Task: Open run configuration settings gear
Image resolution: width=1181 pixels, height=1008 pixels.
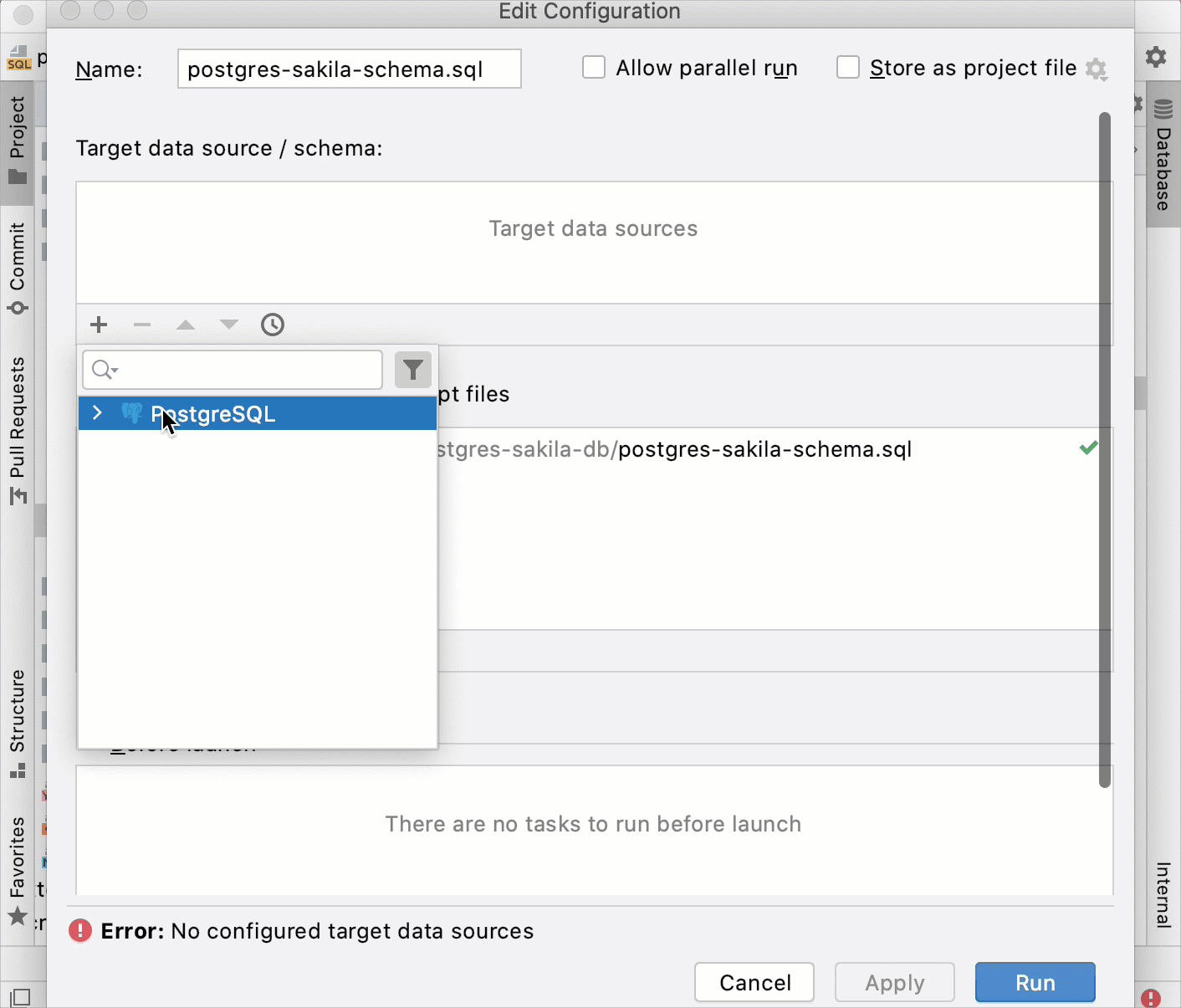Action: [1096, 69]
